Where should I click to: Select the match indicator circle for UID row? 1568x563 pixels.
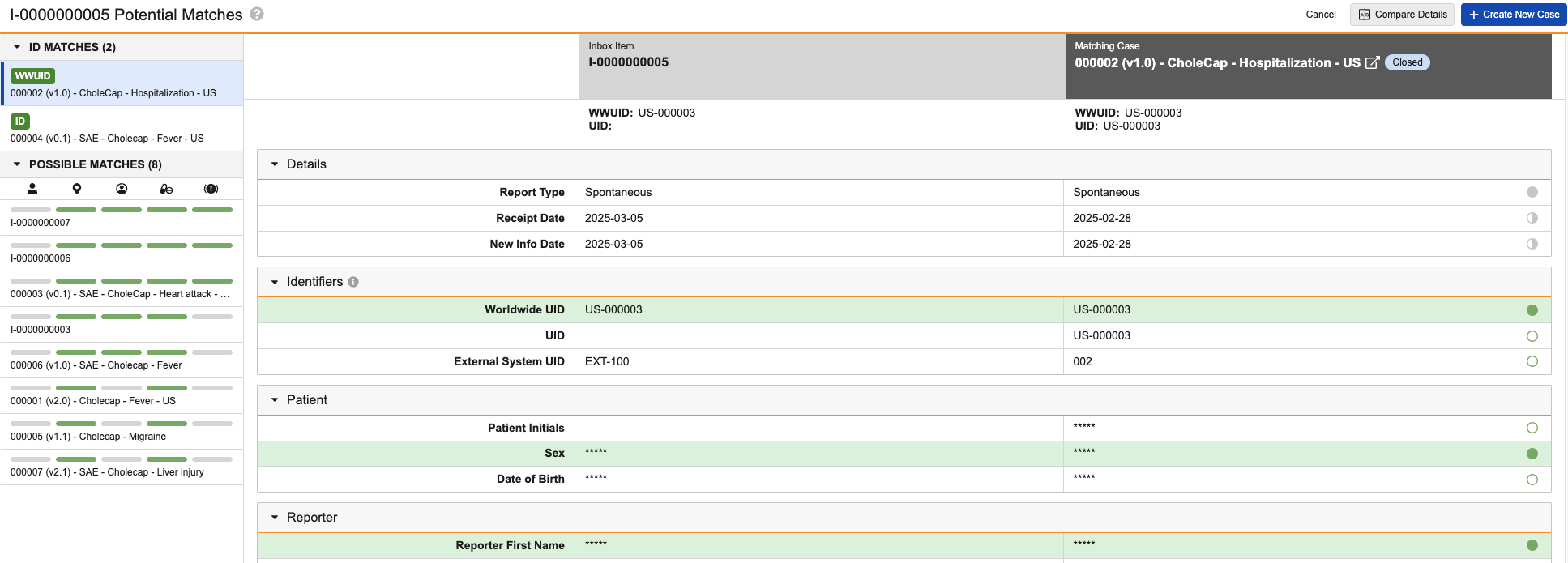pyautogui.click(x=1532, y=336)
